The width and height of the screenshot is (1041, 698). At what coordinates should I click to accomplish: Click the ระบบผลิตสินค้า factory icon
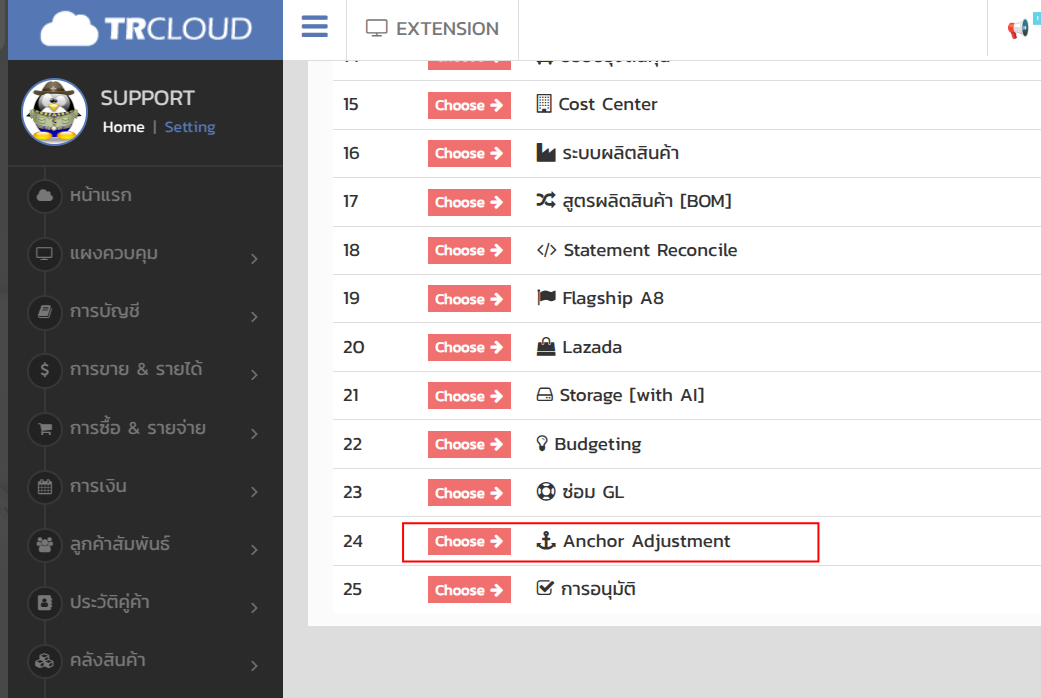tap(546, 153)
